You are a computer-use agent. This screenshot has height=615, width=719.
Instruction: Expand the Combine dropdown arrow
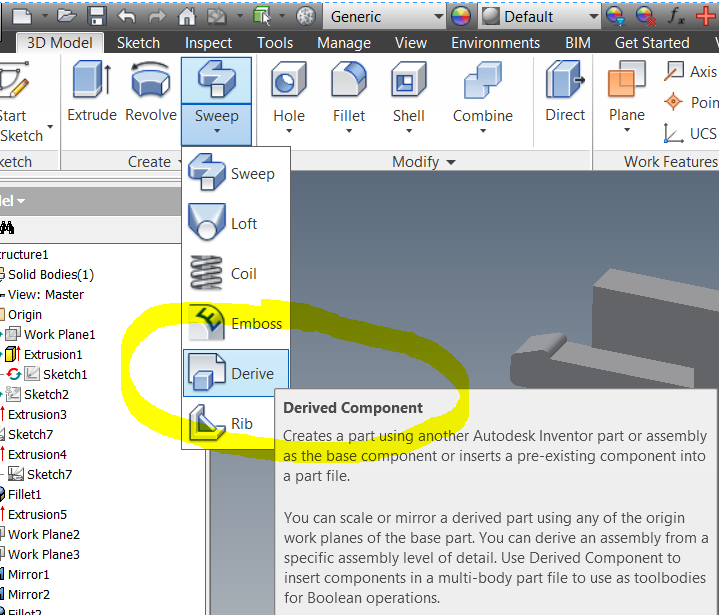483,131
